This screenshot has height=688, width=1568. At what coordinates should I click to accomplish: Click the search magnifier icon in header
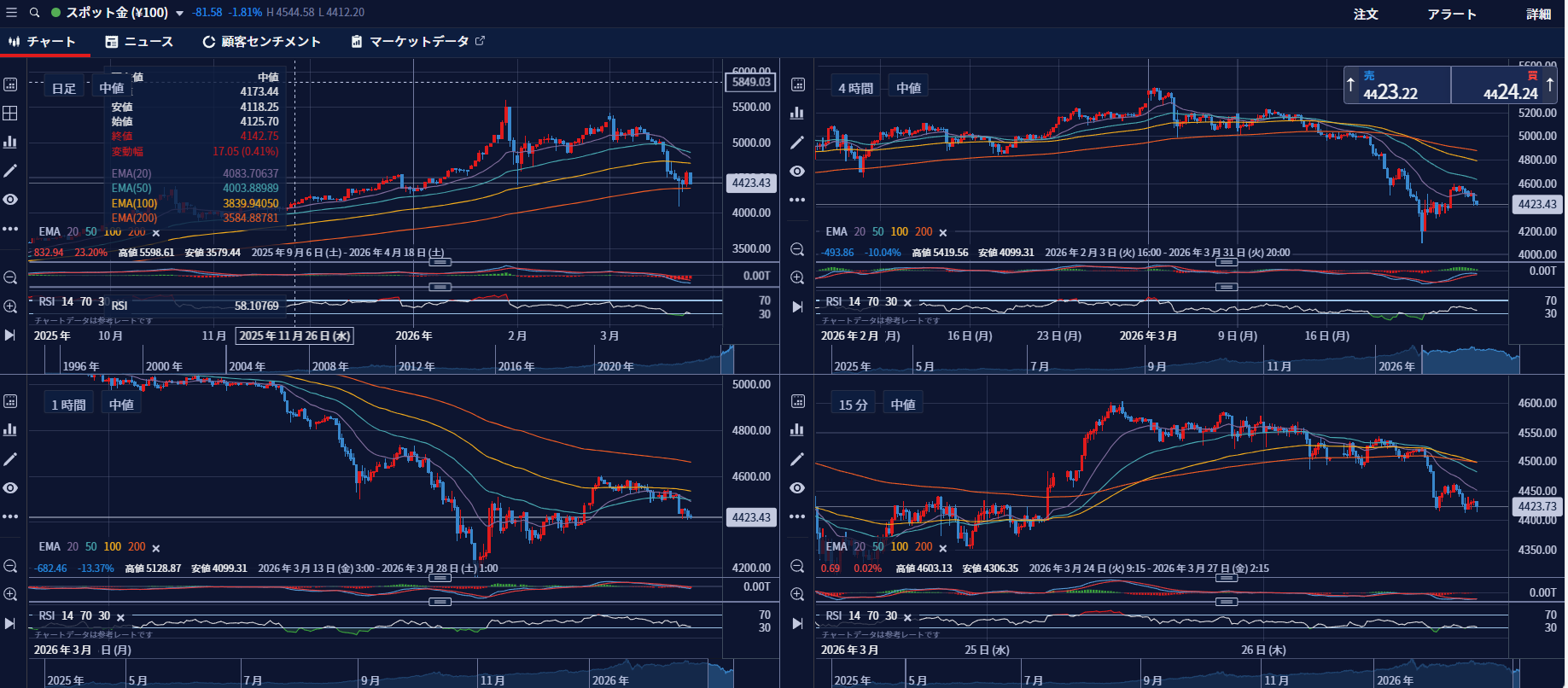point(34,13)
